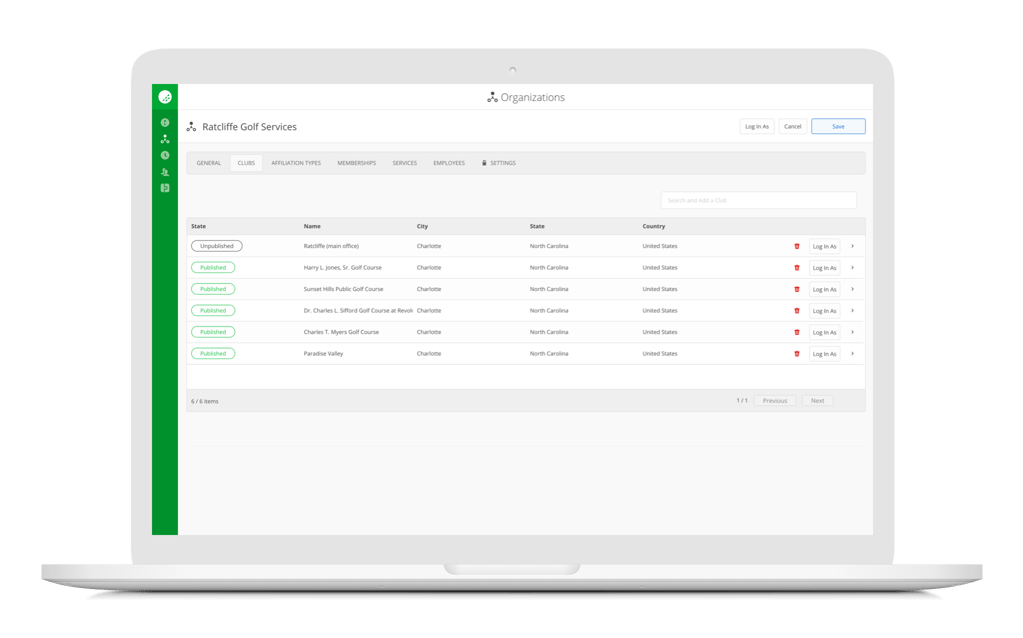Toggle Published state for Harry L. Jones, Sr. Golf Course

point(213,267)
